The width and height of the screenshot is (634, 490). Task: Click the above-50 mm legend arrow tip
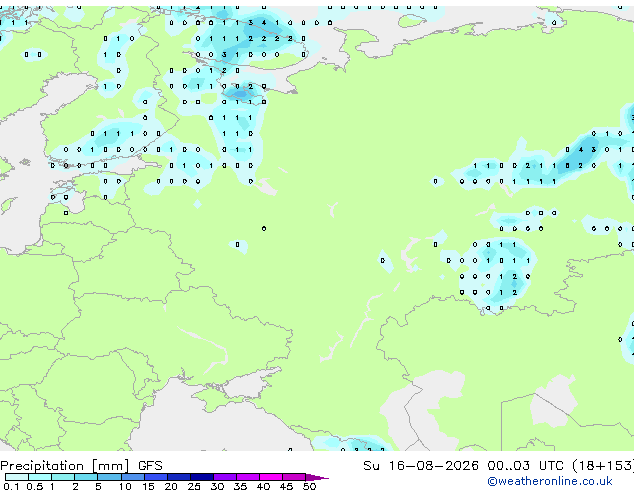point(317,477)
